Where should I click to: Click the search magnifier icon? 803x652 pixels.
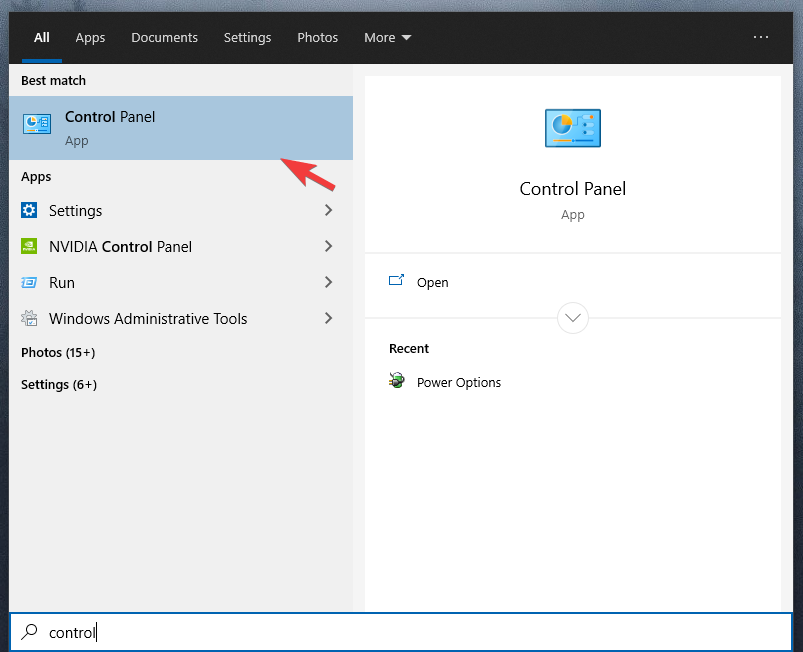coord(29,632)
